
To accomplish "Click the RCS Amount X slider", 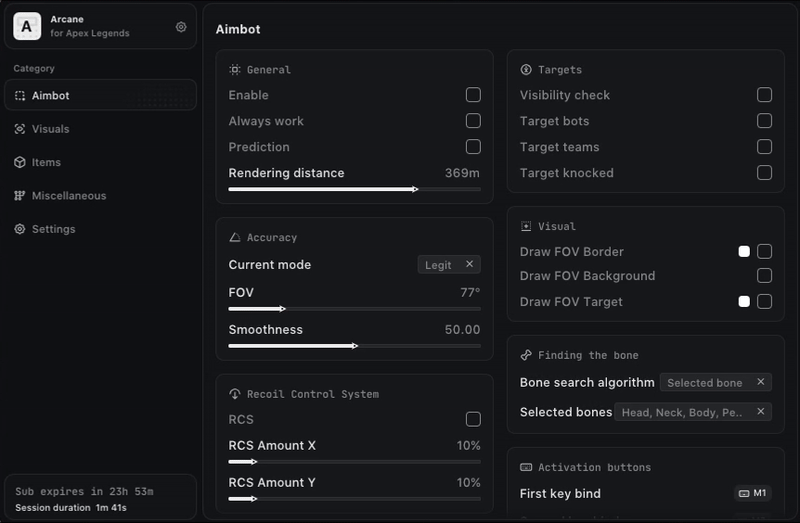I will click(355, 462).
